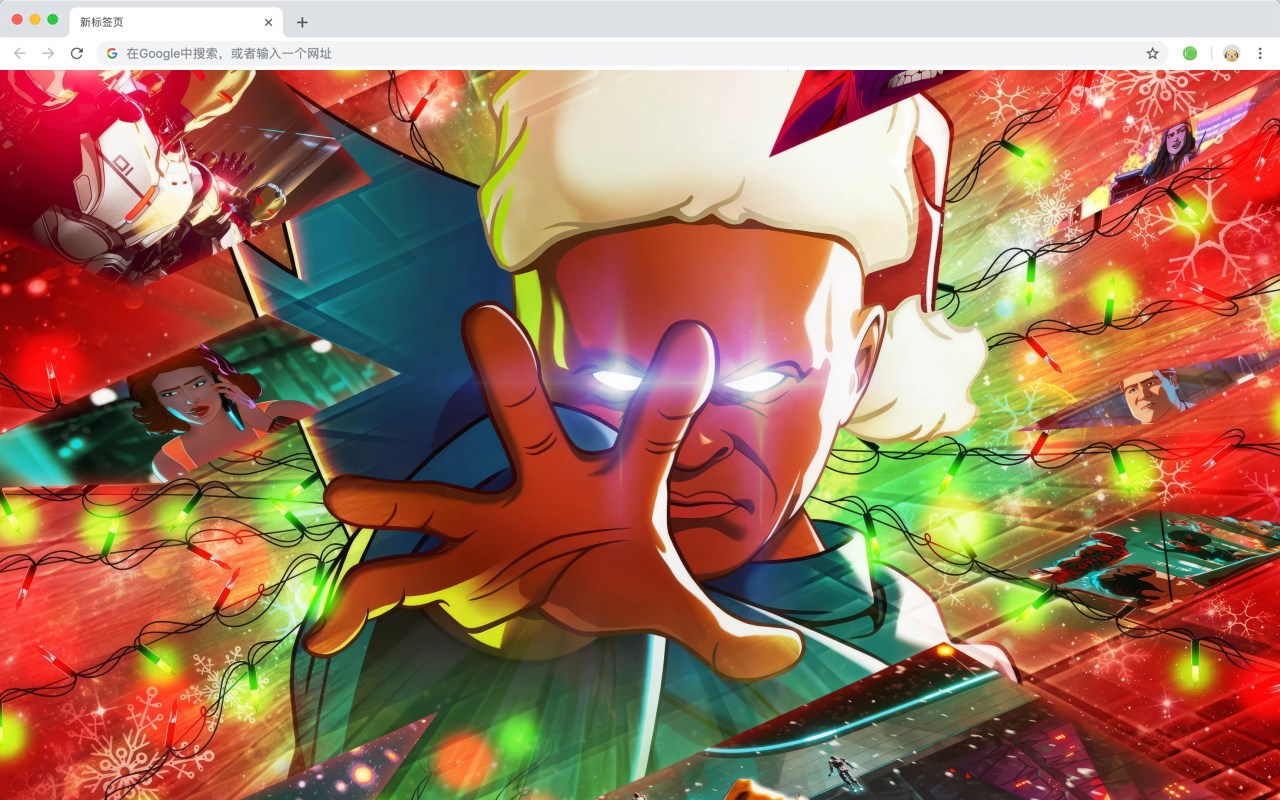This screenshot has width=1280, height=800.
Task: Select the 新标签页 tab
Action: (176, 22)
